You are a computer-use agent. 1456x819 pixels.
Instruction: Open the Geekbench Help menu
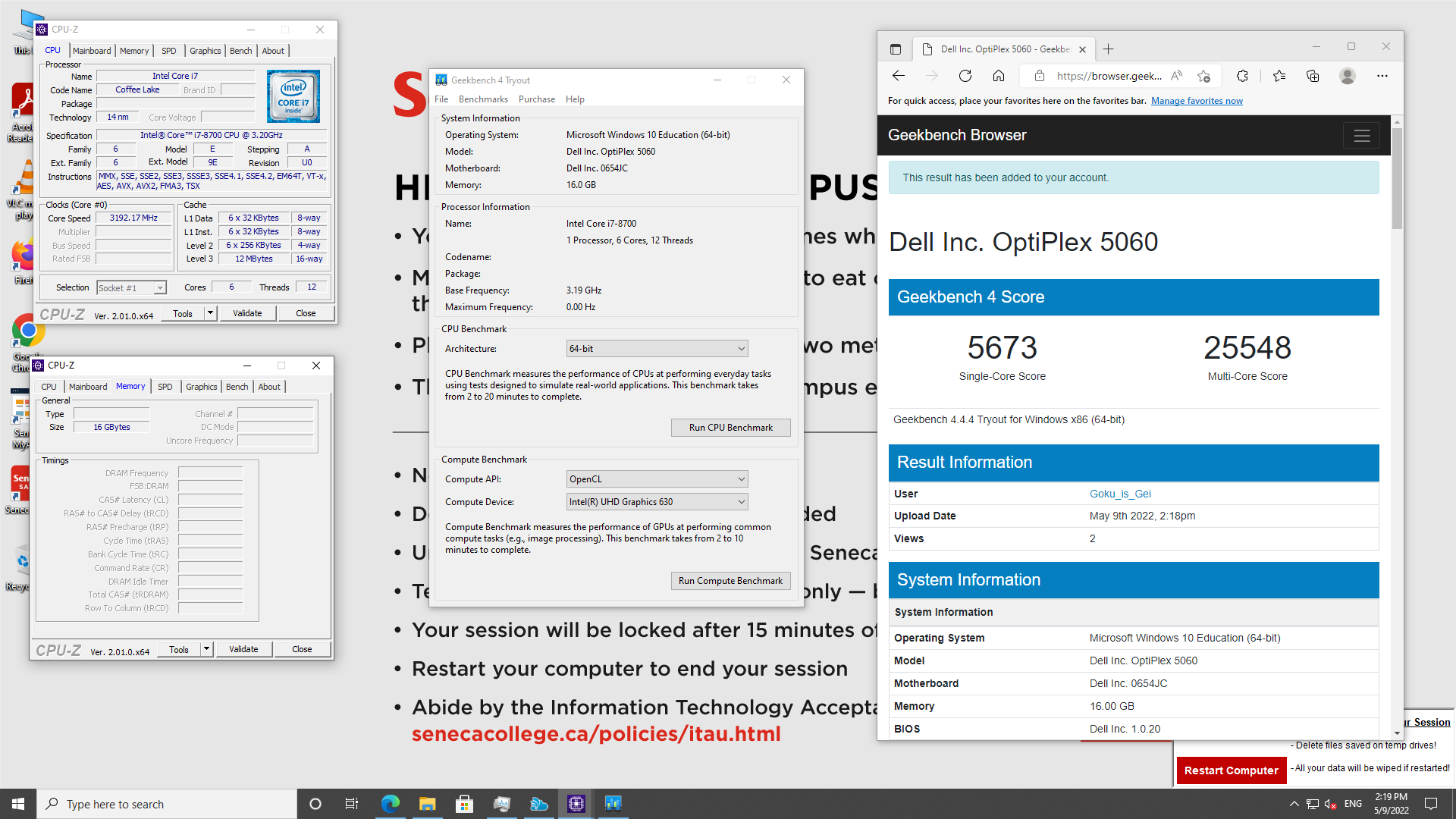click(576, 99)
